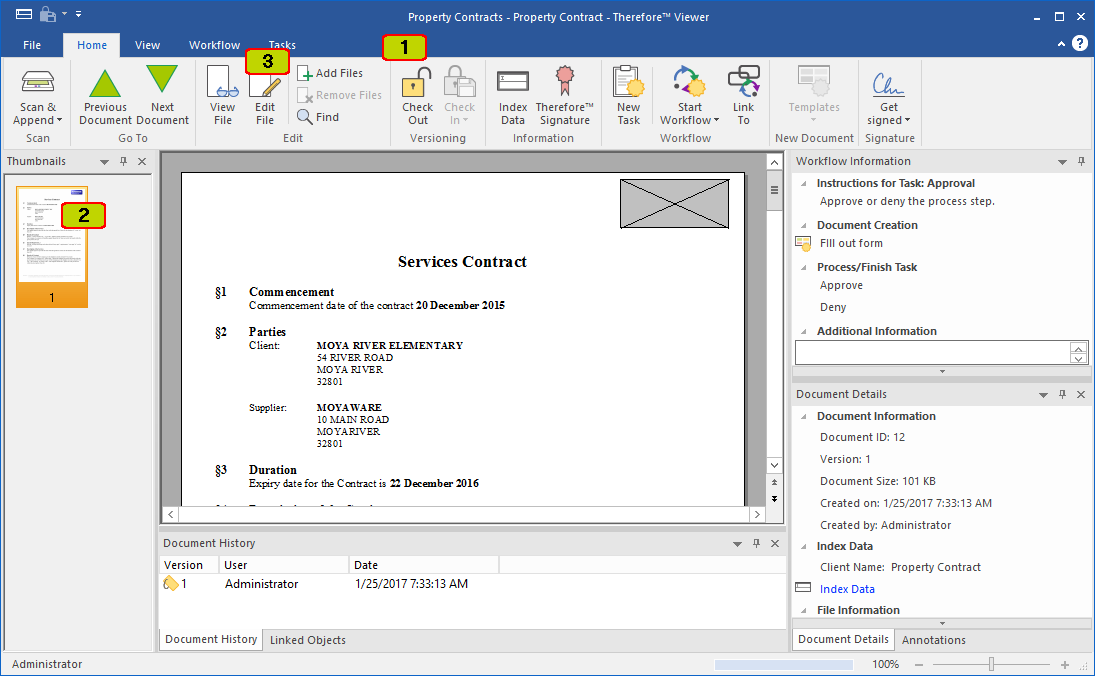The image size is (1095, 676).
Task: Select the Scan & Append tool
Action: [x=37, y=95]
